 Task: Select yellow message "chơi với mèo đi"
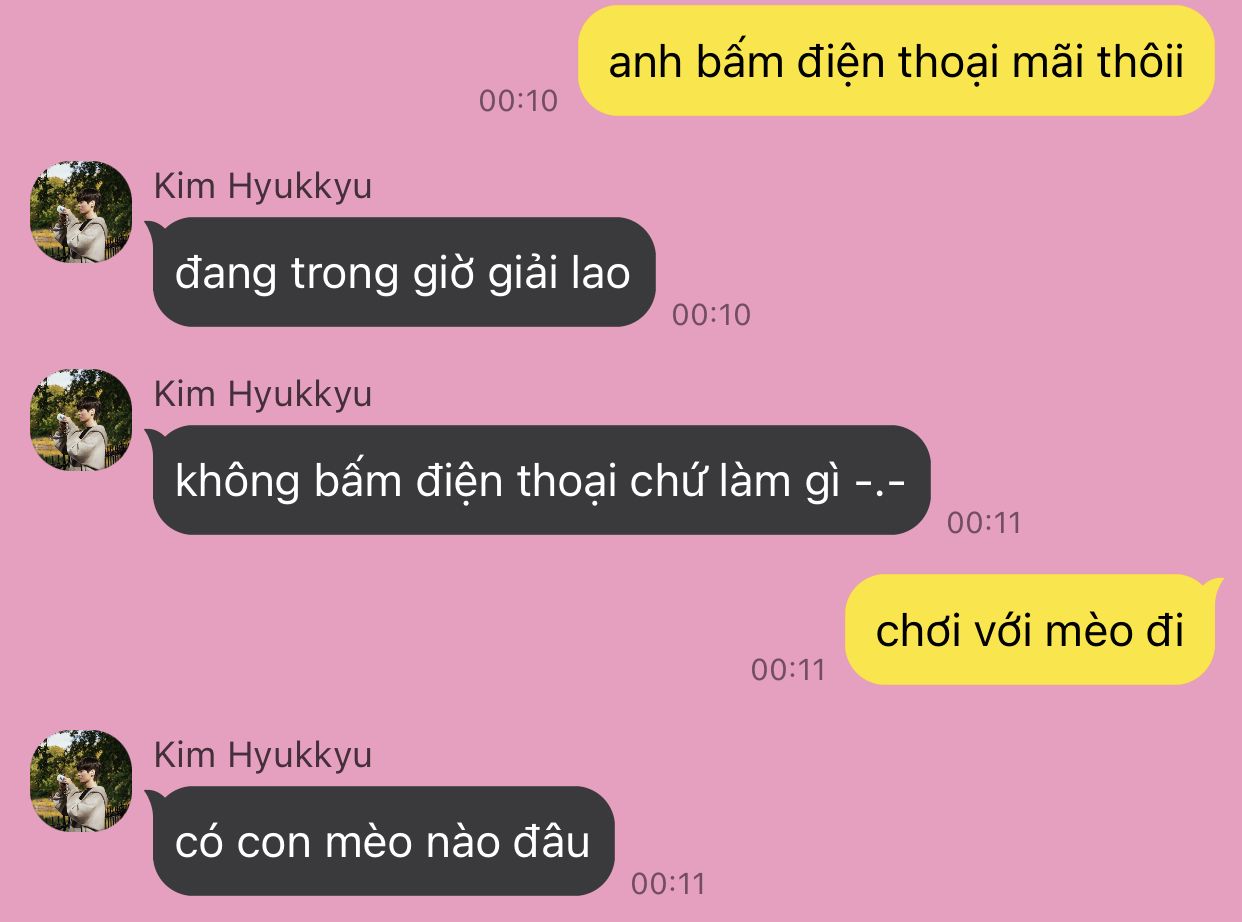tap(1032, 630)
